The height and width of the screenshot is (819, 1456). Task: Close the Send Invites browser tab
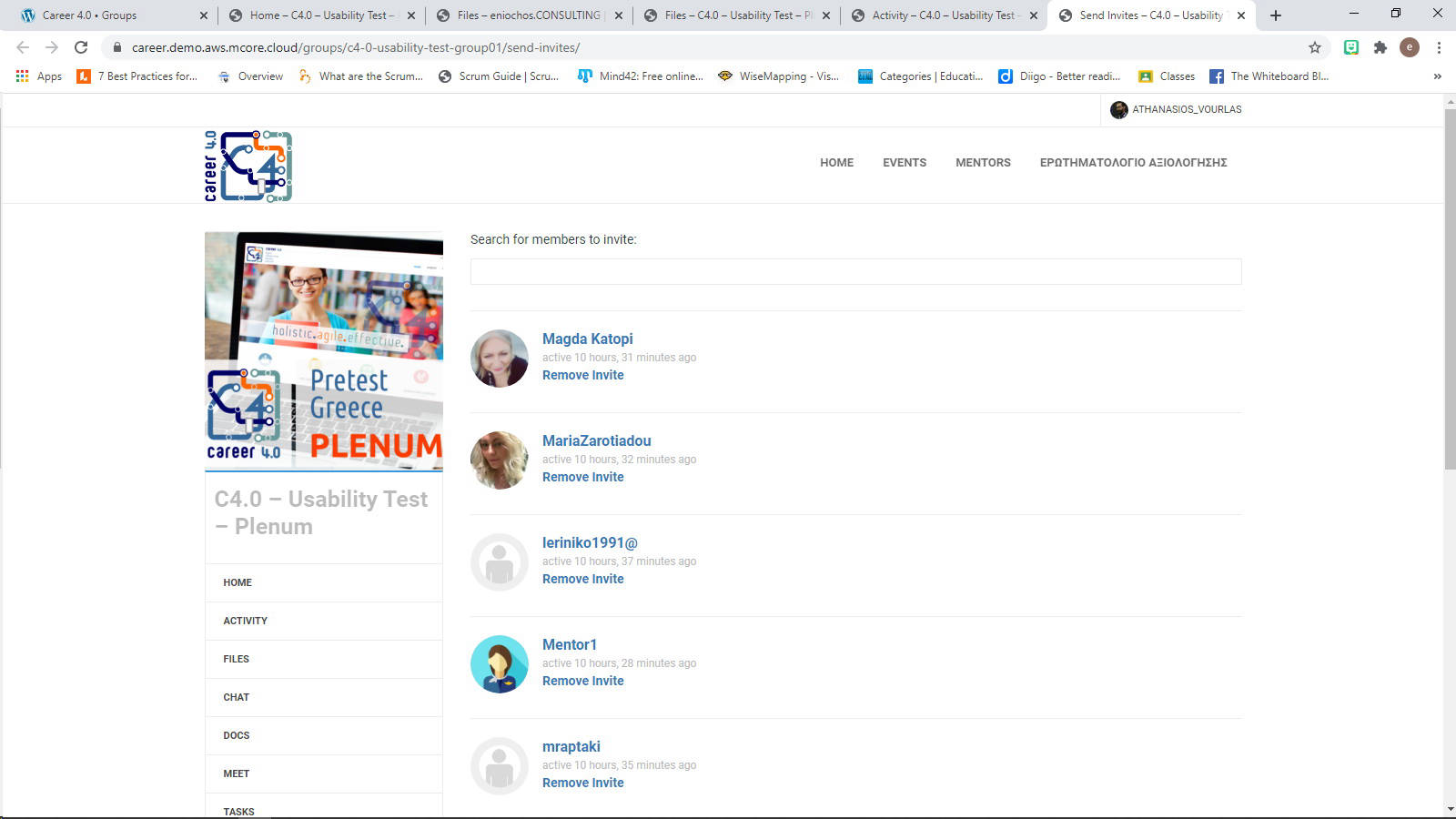pos(1241,15)
